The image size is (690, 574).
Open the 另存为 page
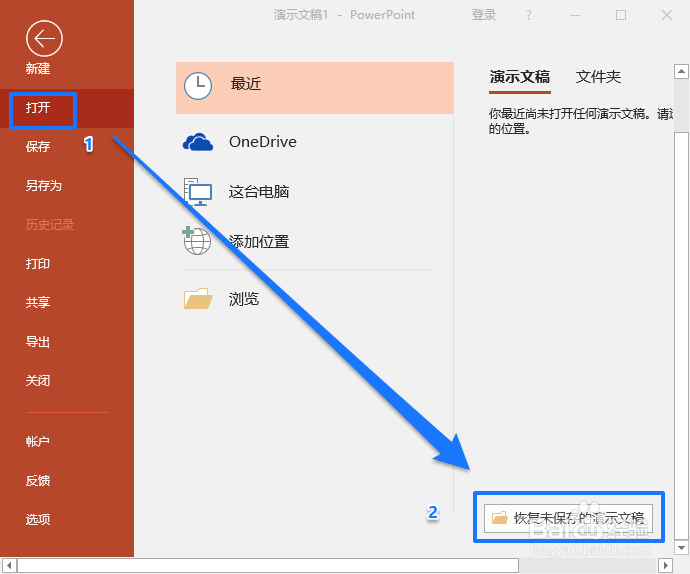(x=43, y=185)
